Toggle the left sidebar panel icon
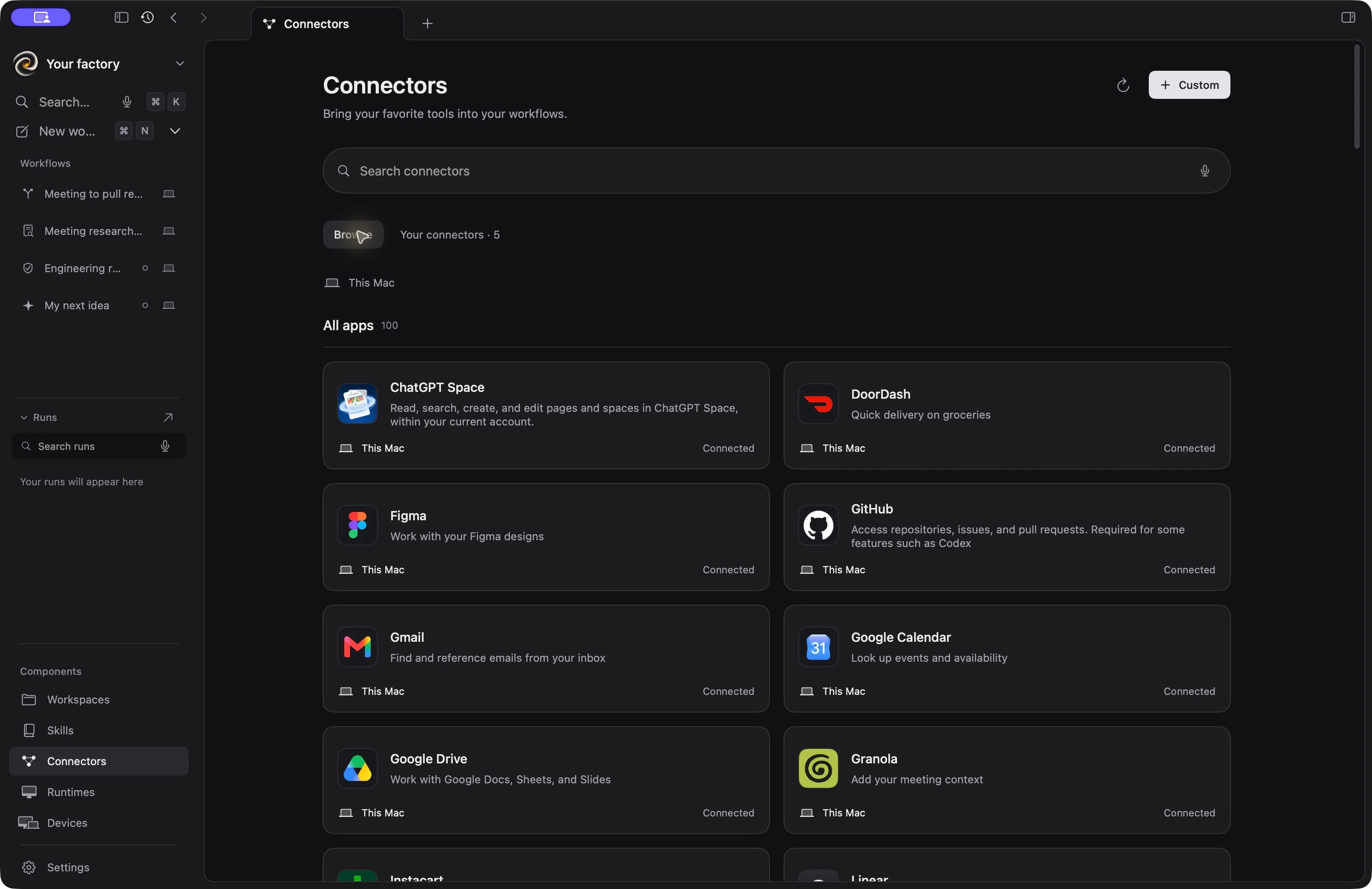This screenshot has height=889, width=1372. (x=121, y=18)
